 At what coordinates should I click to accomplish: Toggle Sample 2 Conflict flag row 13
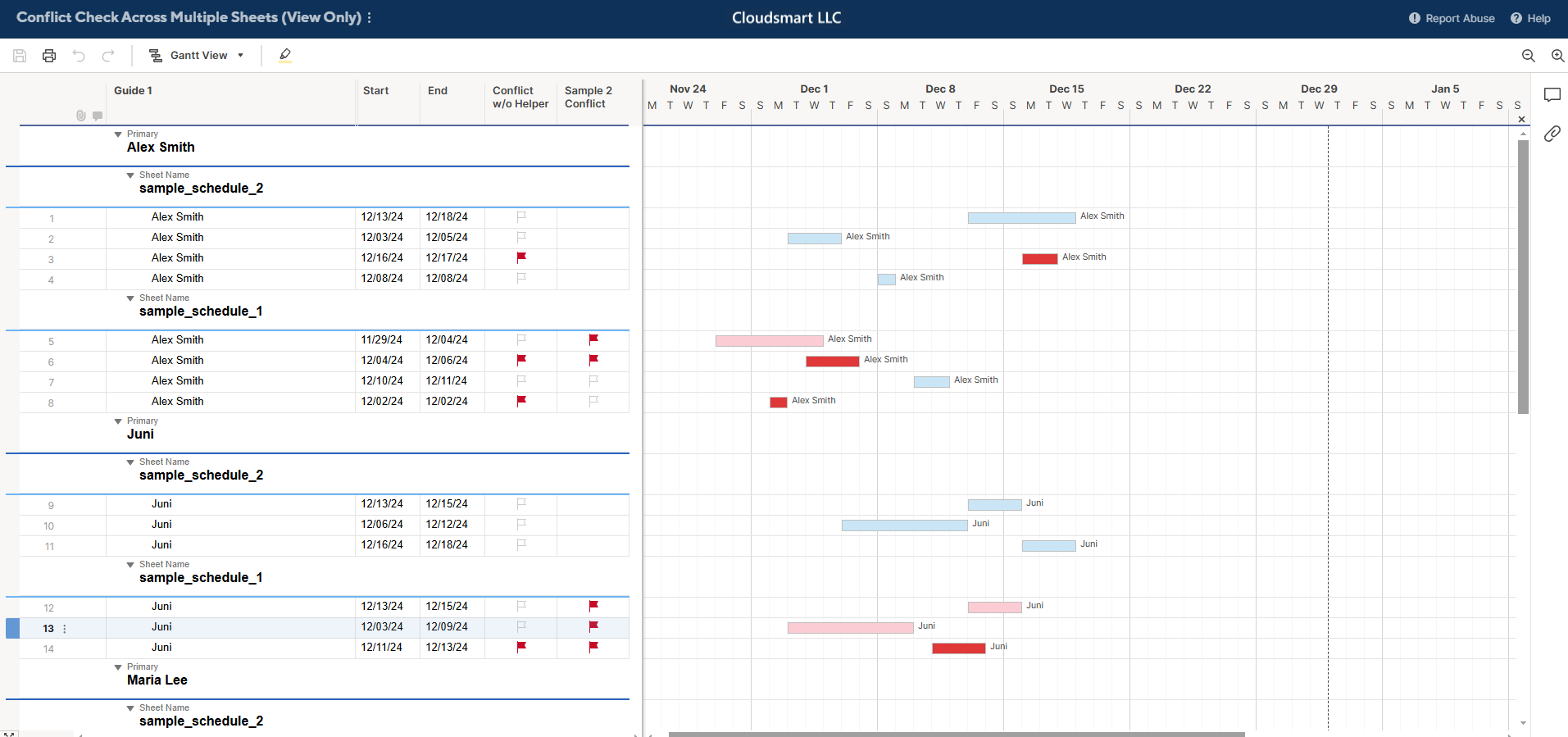coord(593,626)
